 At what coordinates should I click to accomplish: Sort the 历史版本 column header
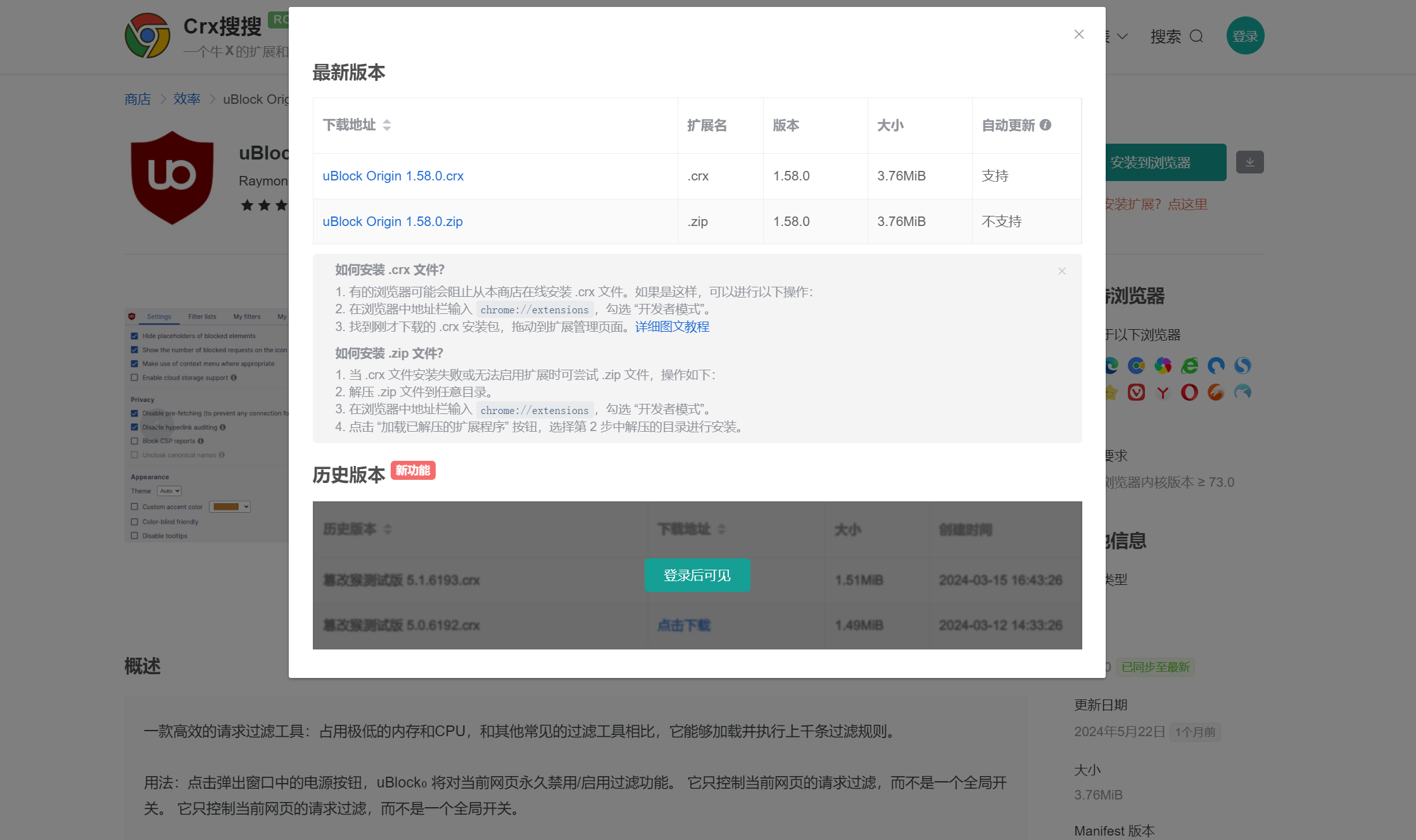click(x=388, y=529)
